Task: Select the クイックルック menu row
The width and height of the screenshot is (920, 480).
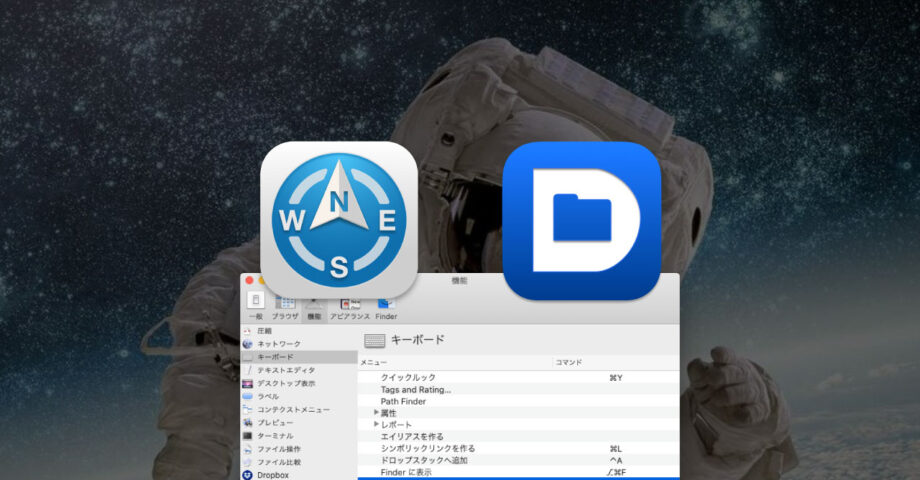Action: click(518, 377)
